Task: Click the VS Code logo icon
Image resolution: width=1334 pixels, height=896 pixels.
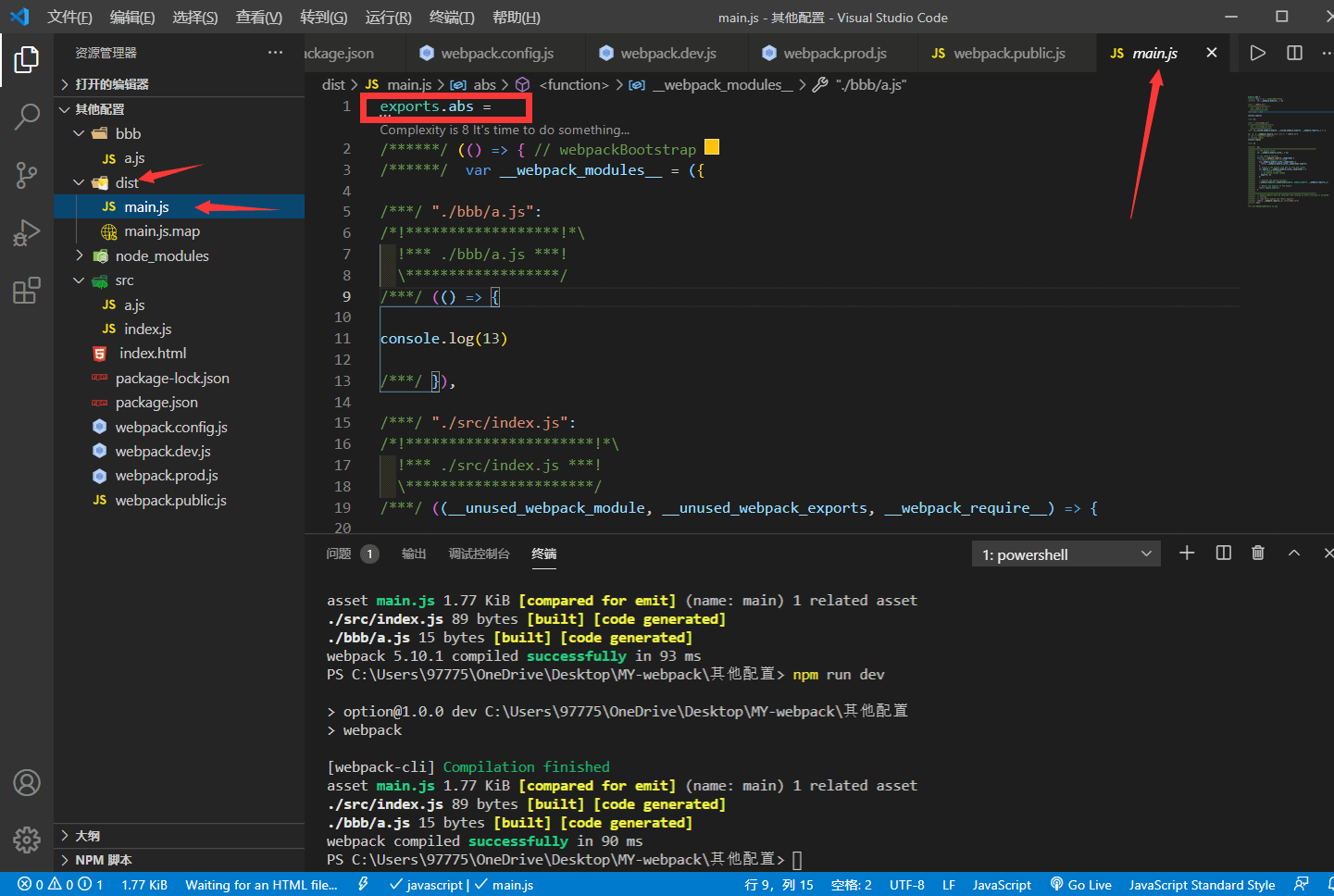Action: click(19, 17)
